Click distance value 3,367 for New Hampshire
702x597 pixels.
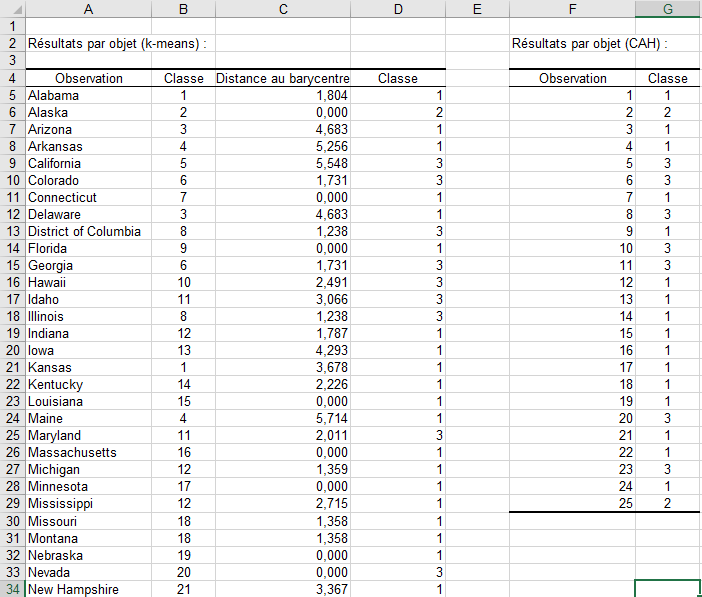click(x=283, y=589)
